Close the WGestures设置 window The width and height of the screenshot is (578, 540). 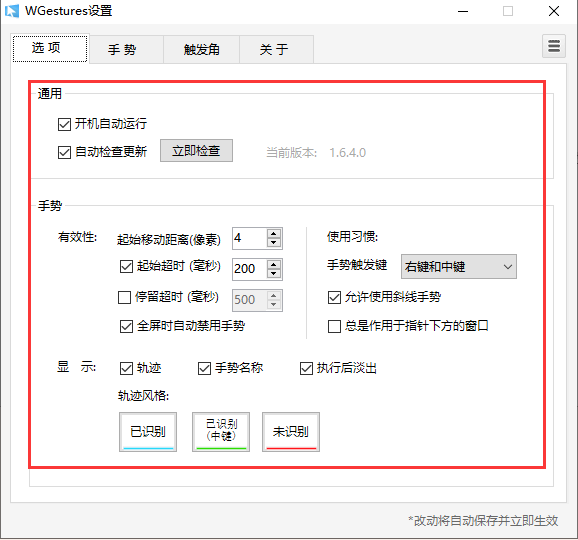554,11
